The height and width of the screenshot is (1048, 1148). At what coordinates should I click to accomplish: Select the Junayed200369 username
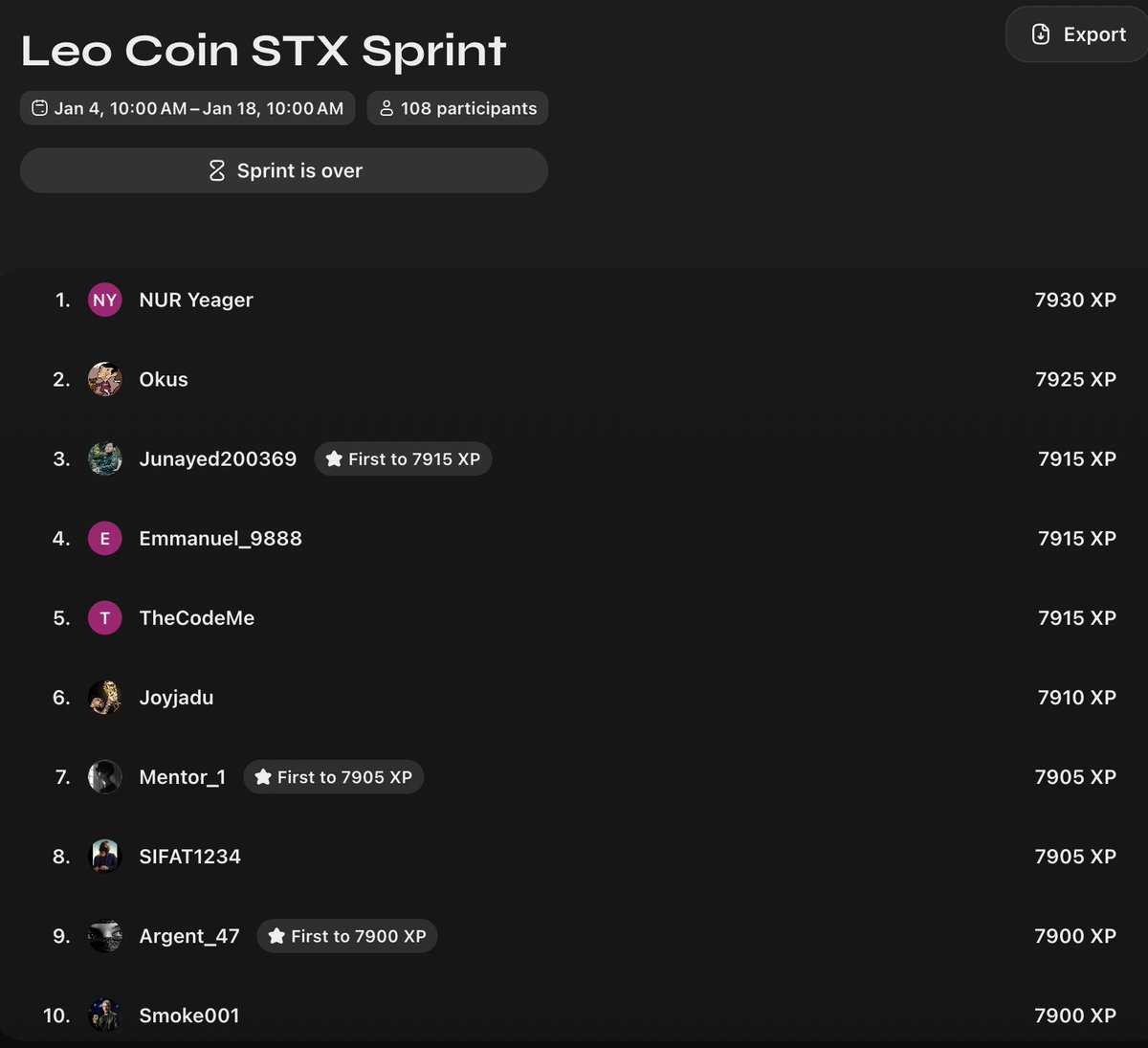pyautogui.click(x=218, y=459)
